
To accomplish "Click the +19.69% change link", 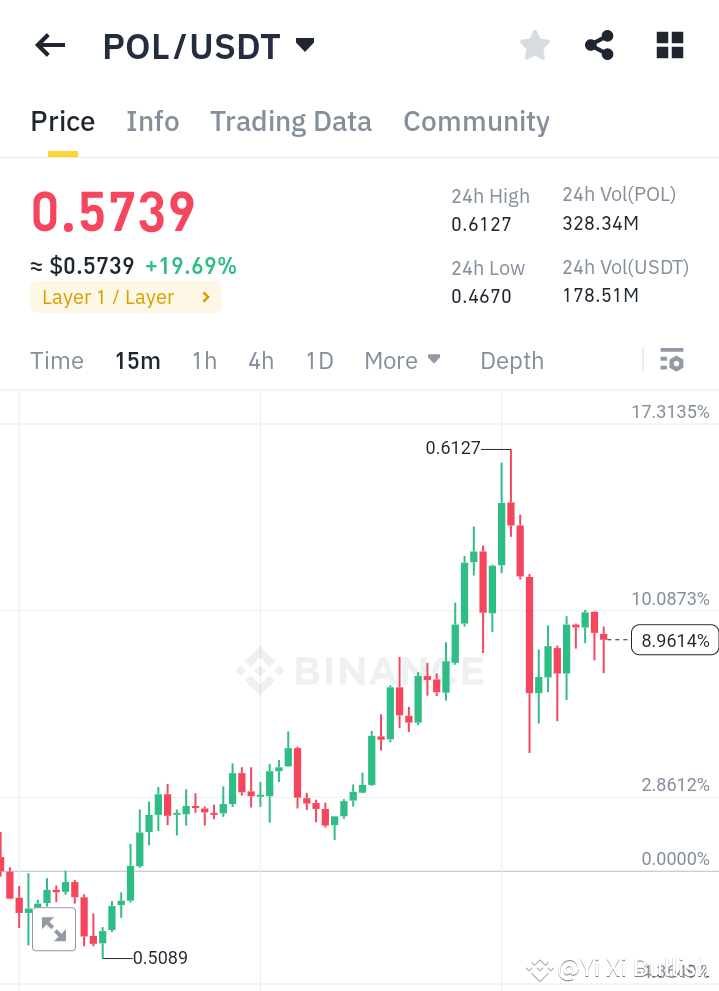I will 191,266.
